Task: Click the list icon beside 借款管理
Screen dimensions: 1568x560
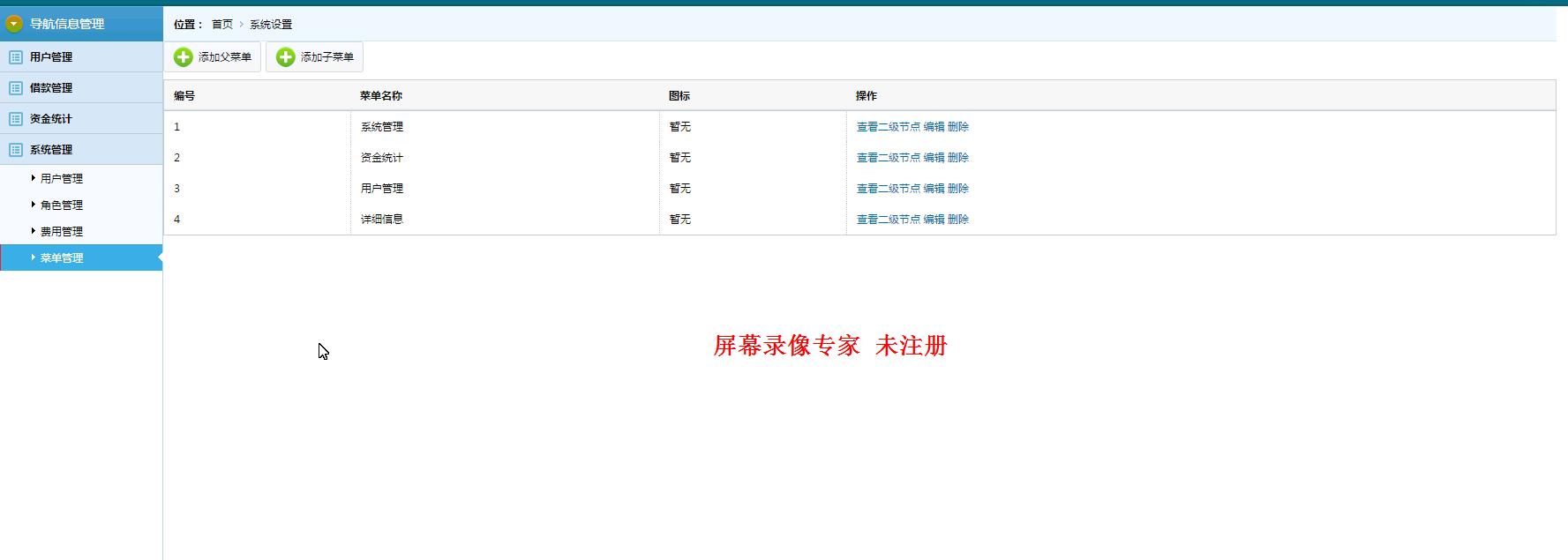Action: pyautogui.click(x=16, y=88)
